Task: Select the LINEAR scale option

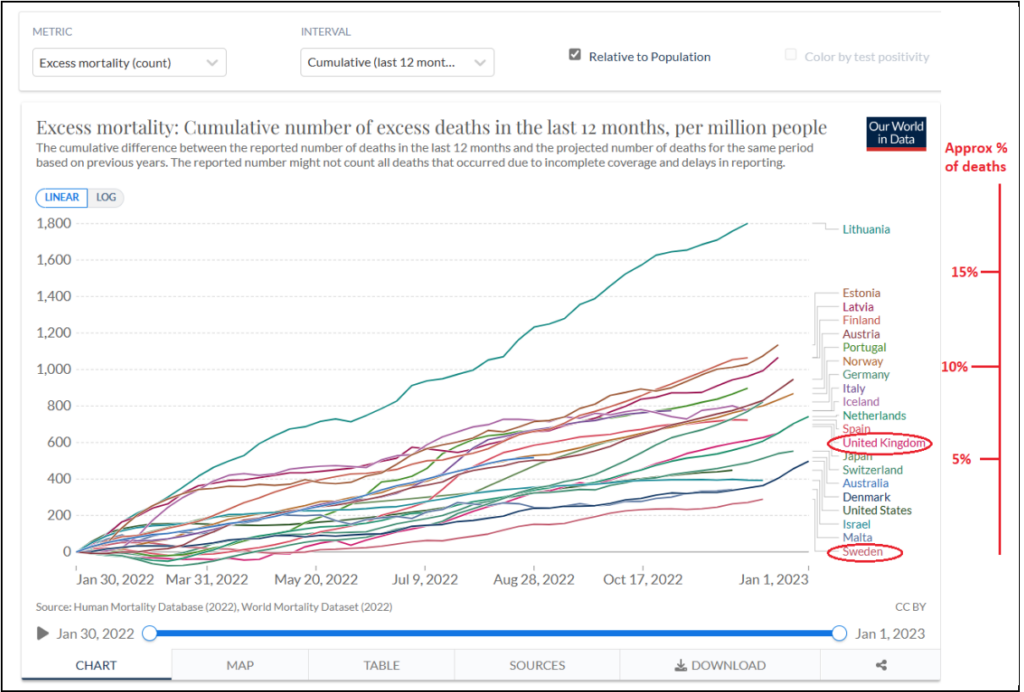Action: pos(62,197)
